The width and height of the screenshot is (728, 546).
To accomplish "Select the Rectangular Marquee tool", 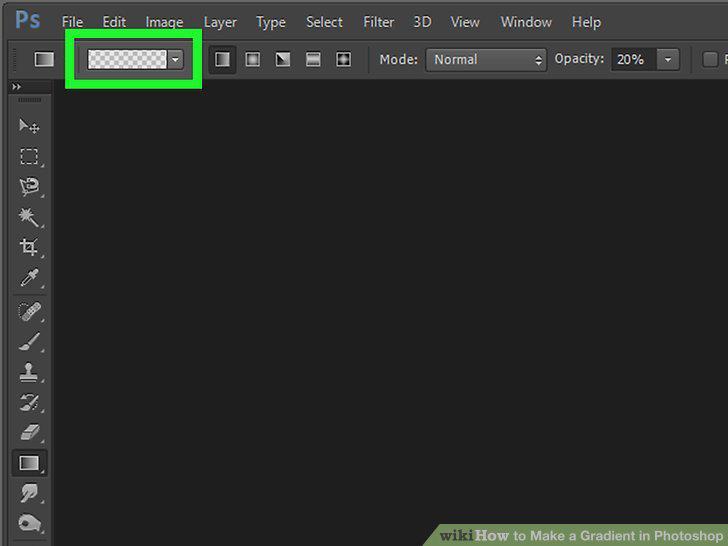I will click(29, 156).
